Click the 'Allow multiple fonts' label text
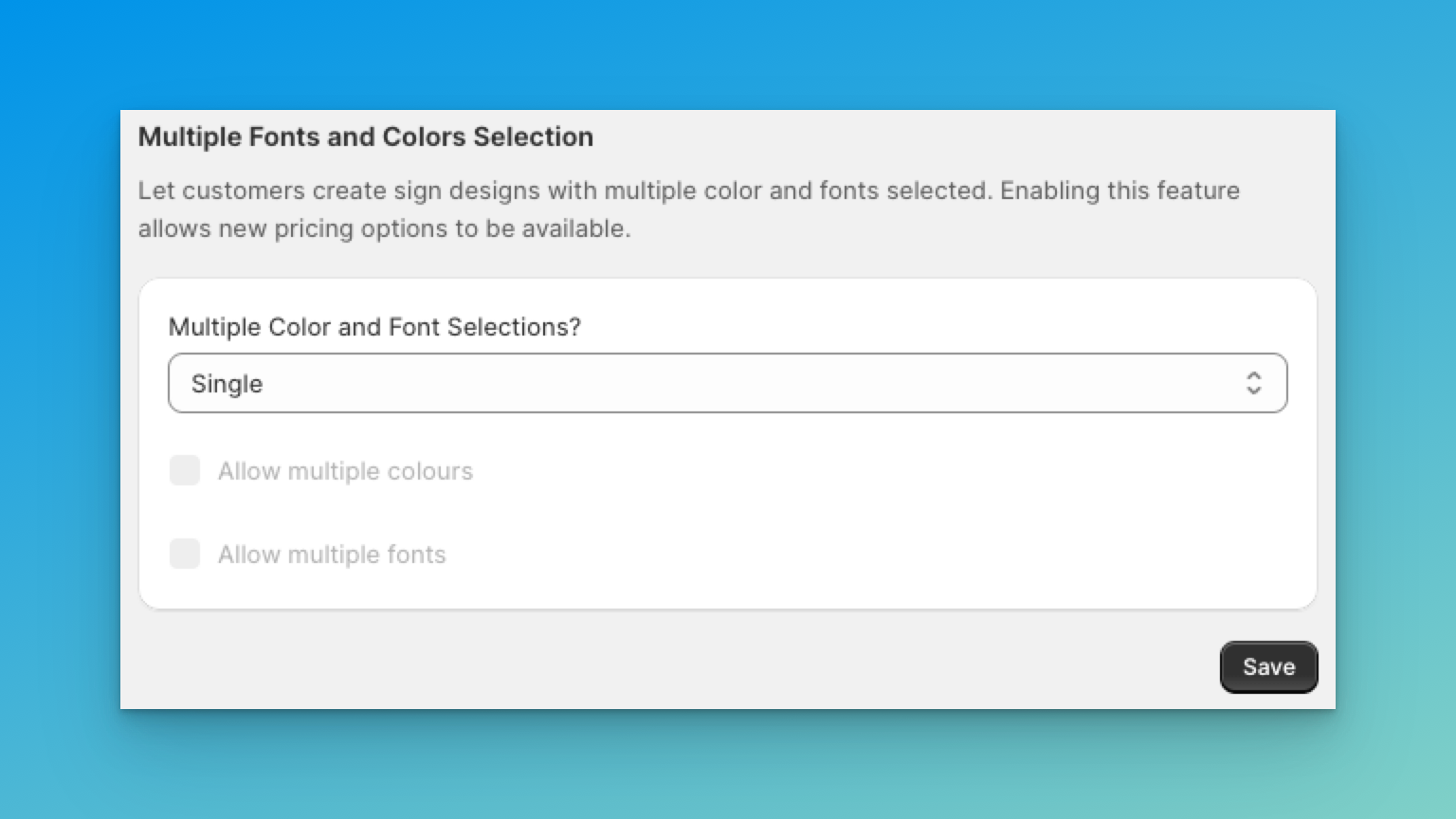Image resolution: width=1456 pixels, height=819 pixels. click(x=332, y=555)
